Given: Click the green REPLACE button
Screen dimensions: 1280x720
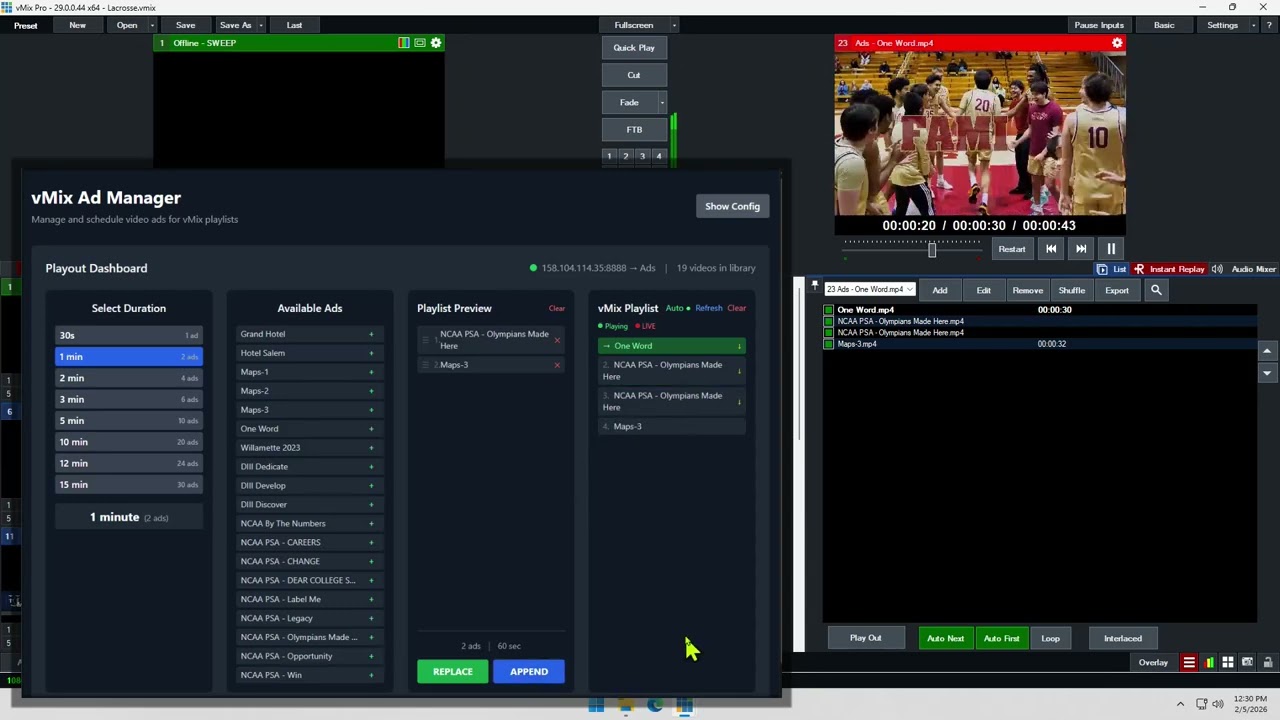Looking at the screenshot, I should 453,672.
